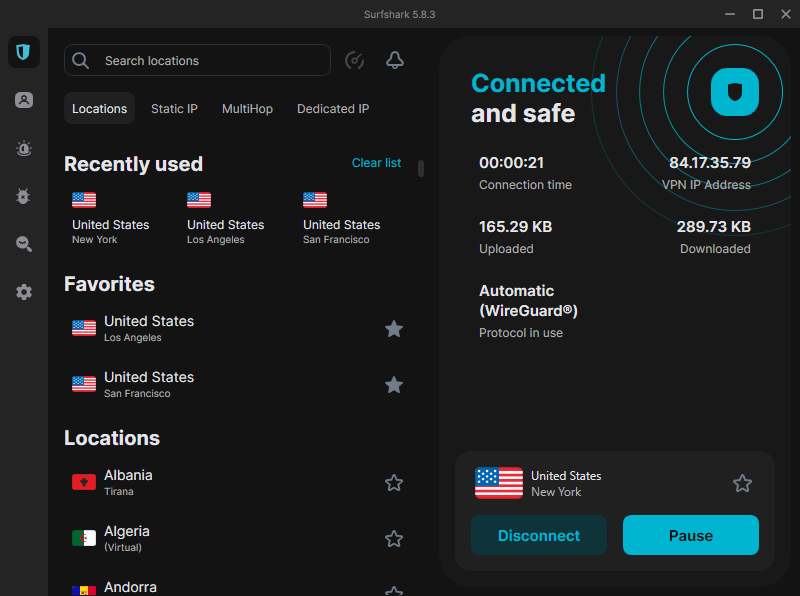The height and width of the screenshot is (596, 800).
Task: Select recent United States New York
Action: pyautogui.click(x=111, y=218)
